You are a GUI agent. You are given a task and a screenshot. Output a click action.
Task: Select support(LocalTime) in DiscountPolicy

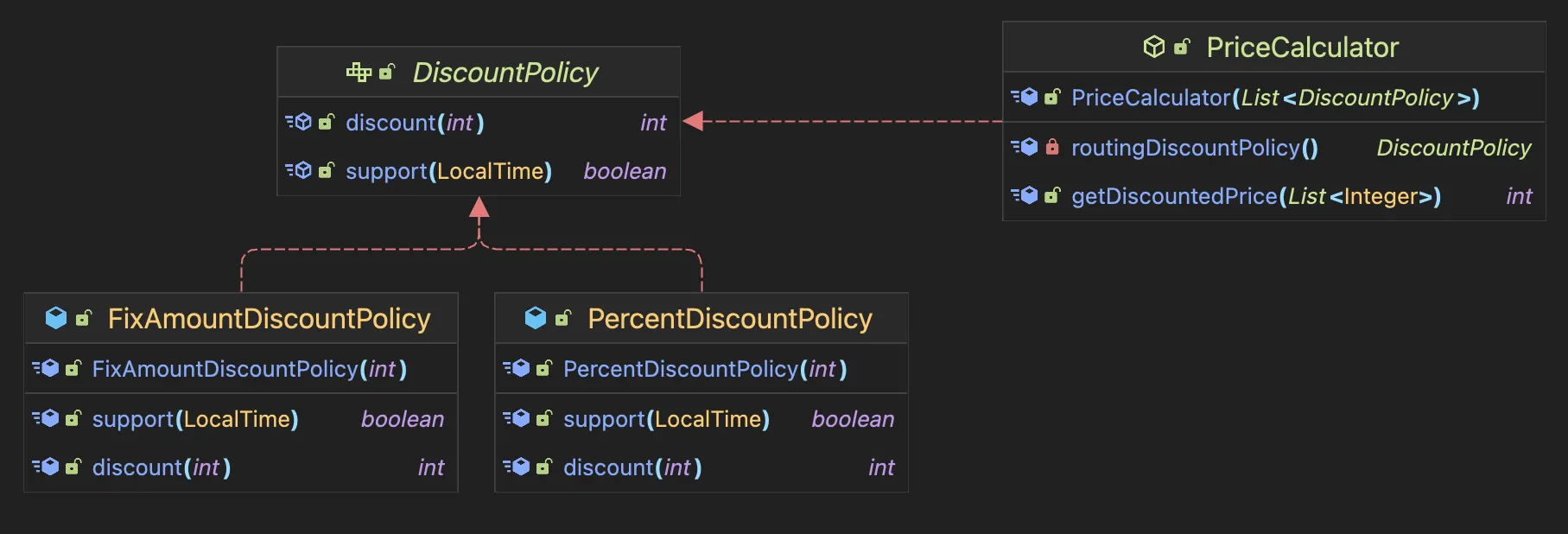(x=448, y=171)
